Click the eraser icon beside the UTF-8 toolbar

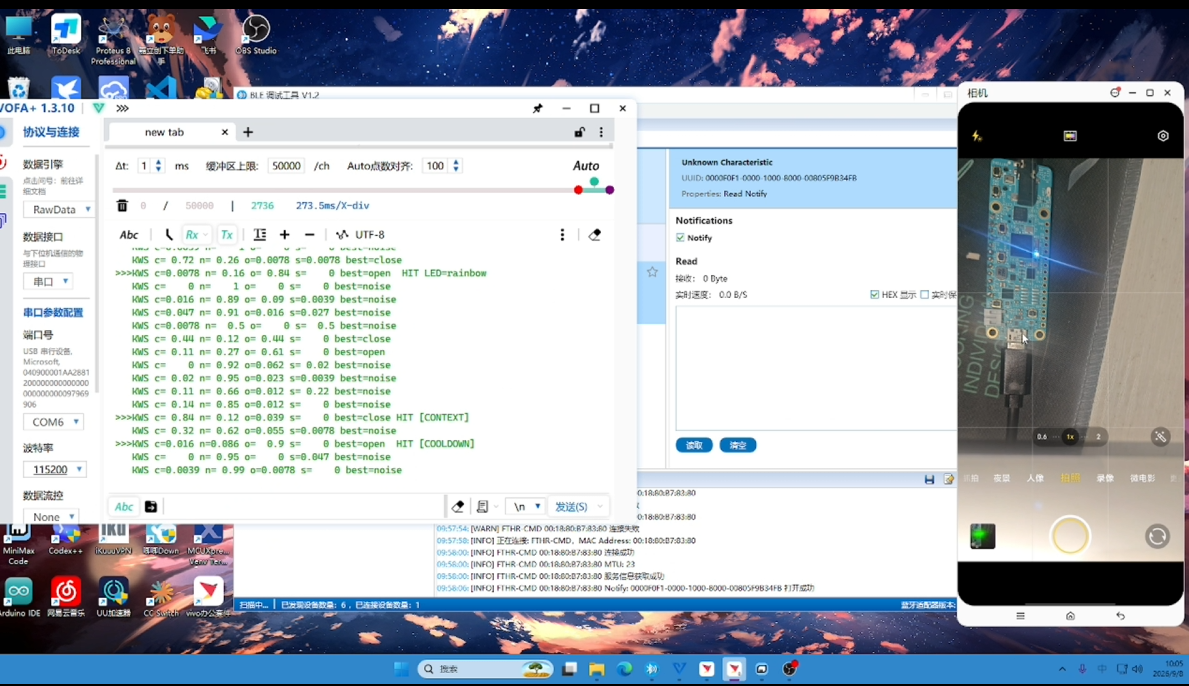click(x=594, y=235)
